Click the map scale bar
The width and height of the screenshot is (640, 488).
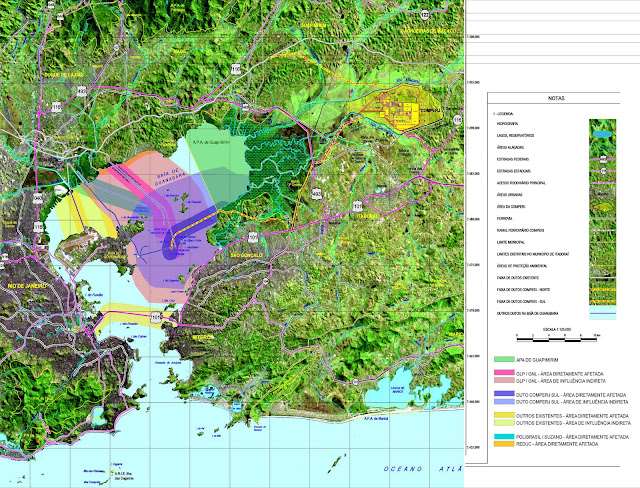tap(555, 337)
